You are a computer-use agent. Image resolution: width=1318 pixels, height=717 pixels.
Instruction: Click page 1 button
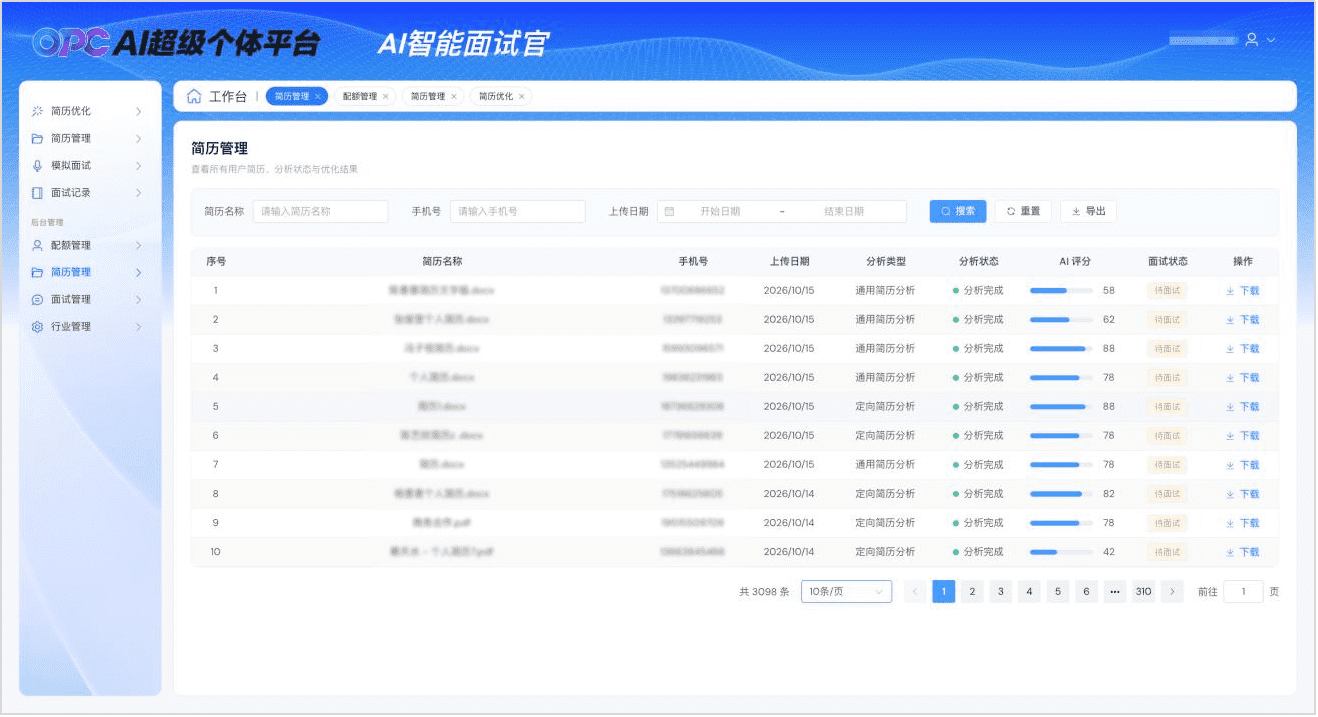point(944,591)
